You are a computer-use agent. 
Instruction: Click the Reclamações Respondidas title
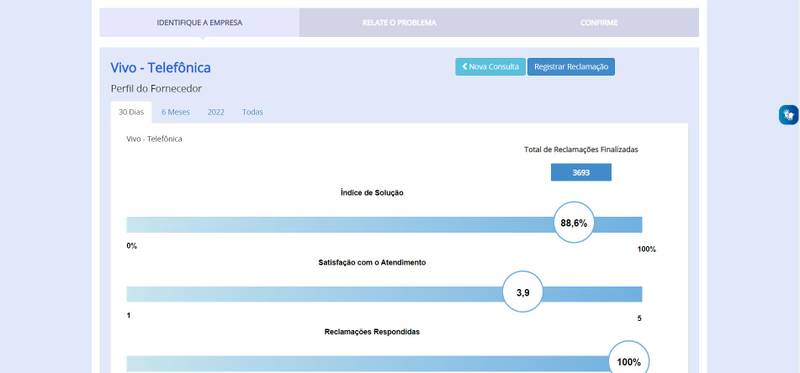(372, 332)
